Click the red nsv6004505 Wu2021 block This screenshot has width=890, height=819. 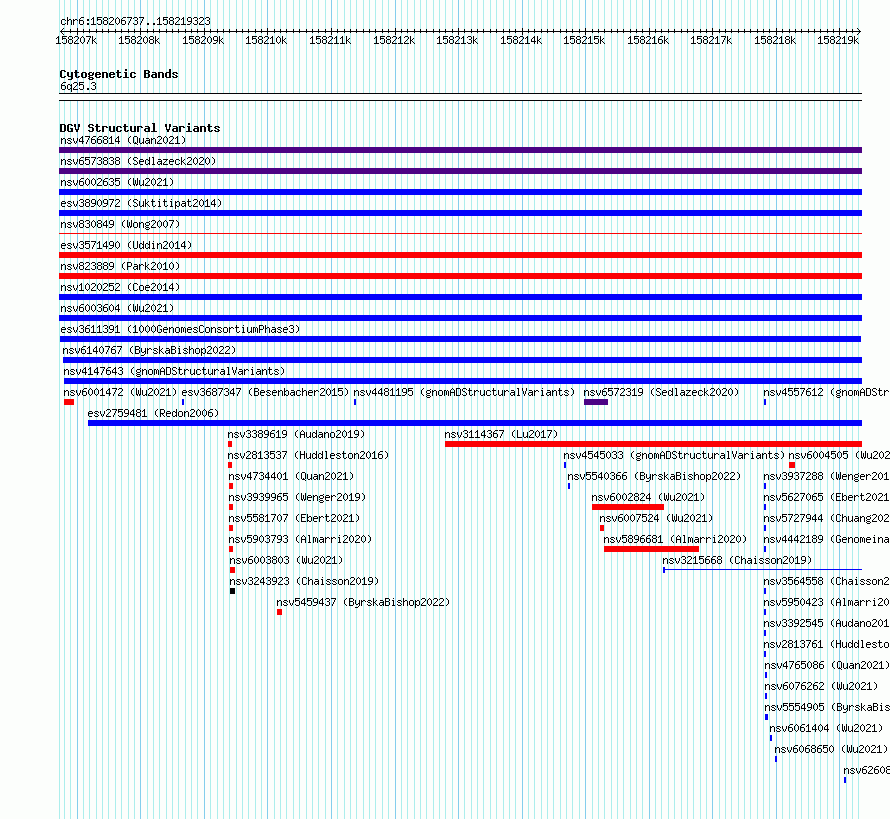tap(792, 465)
